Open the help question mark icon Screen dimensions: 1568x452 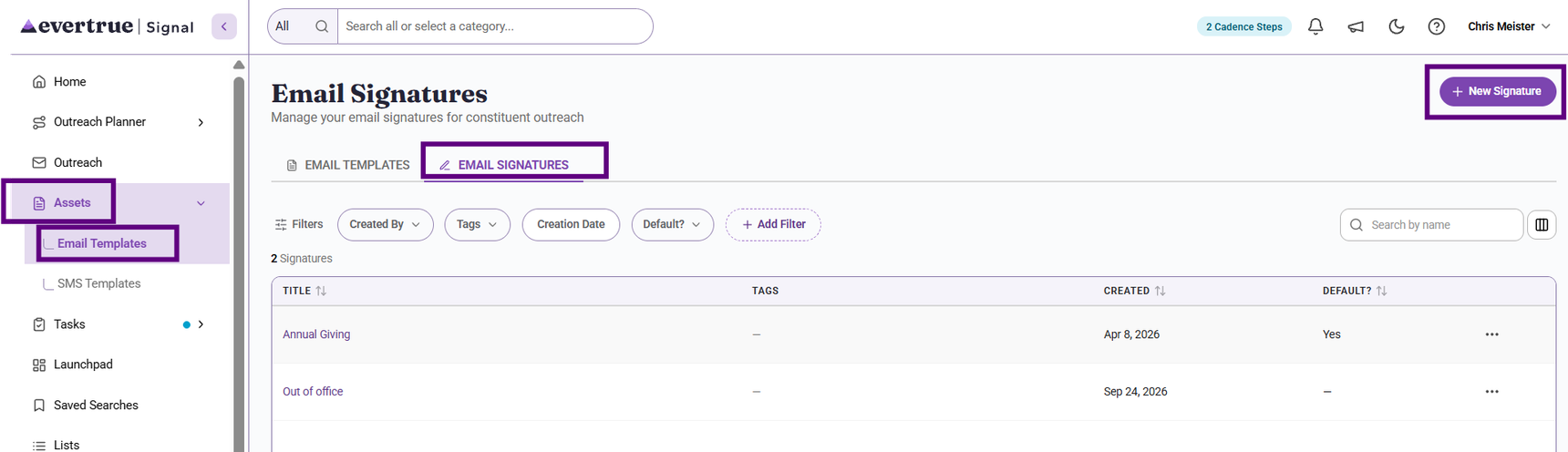[1437, 26]
